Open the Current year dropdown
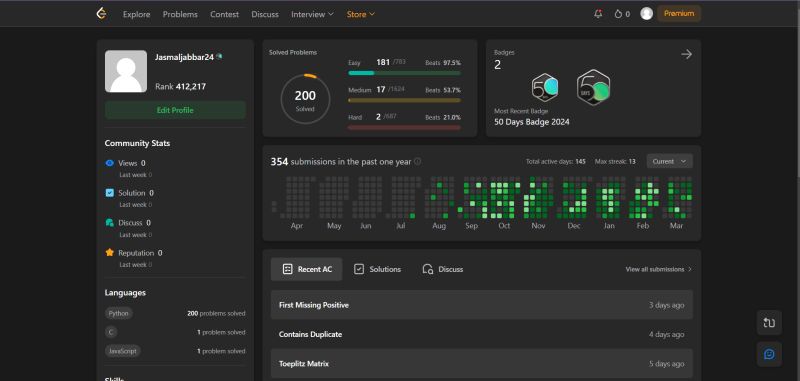This screenshot has width=800, height=381. pos(669,161)
